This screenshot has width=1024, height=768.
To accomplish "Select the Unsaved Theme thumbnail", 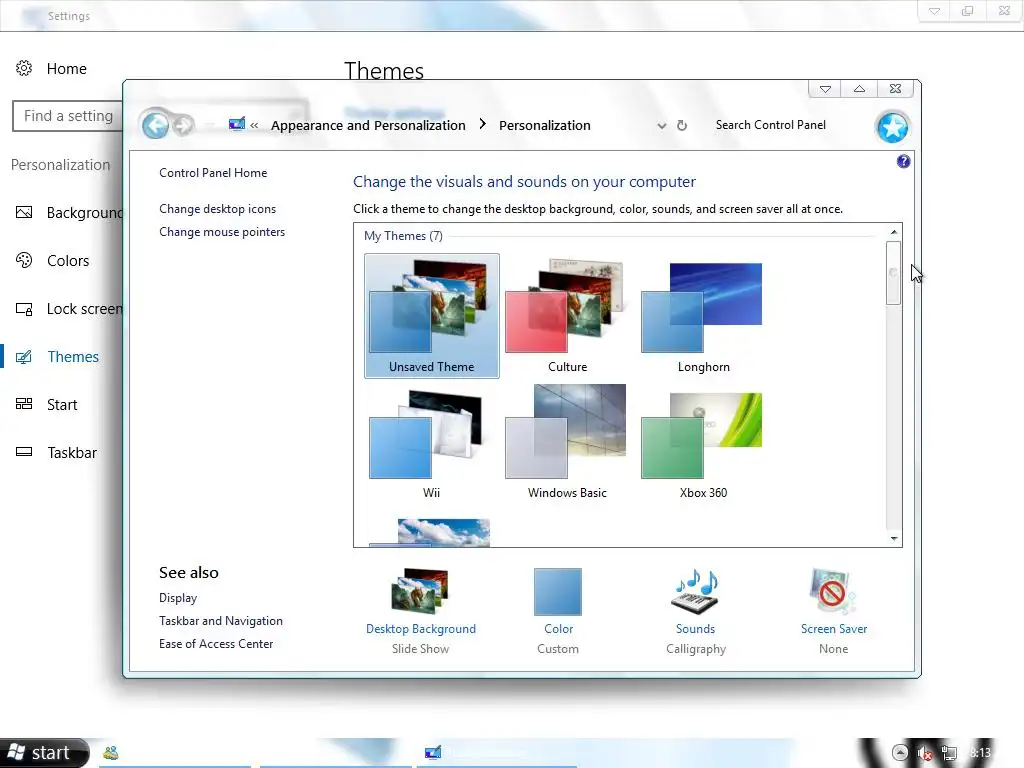I will 432,316.
